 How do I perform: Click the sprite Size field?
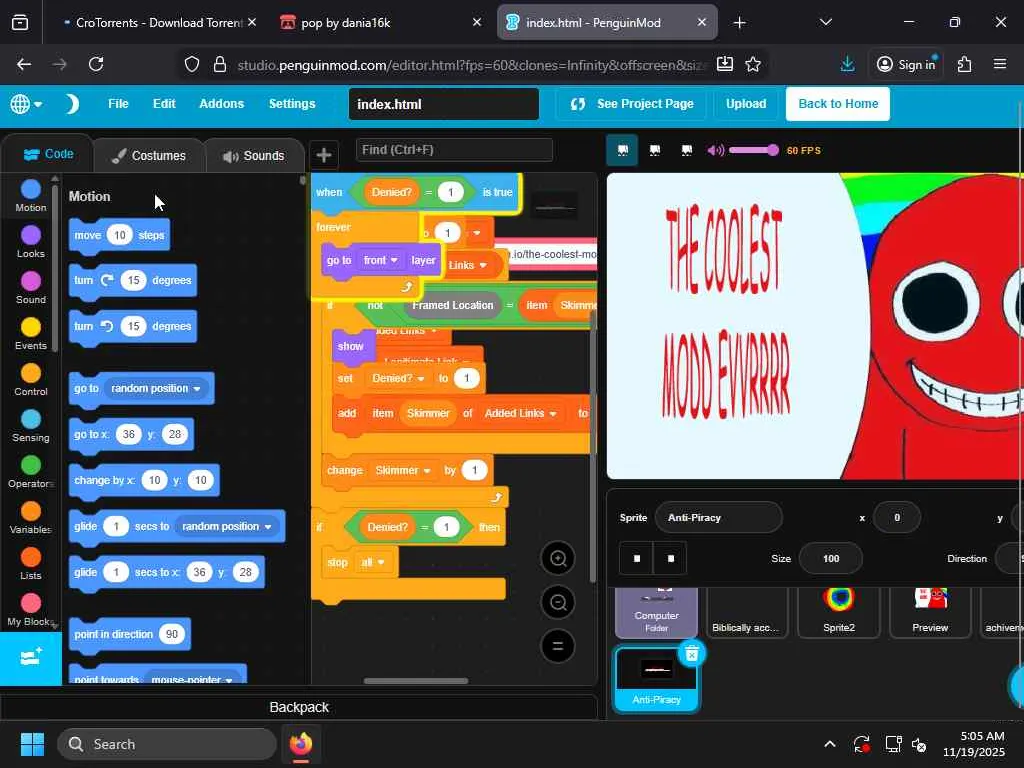831,558
